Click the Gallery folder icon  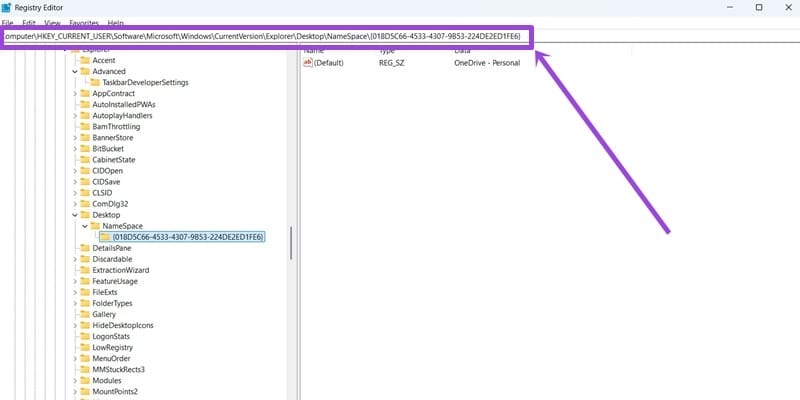(x=85, y=314)
